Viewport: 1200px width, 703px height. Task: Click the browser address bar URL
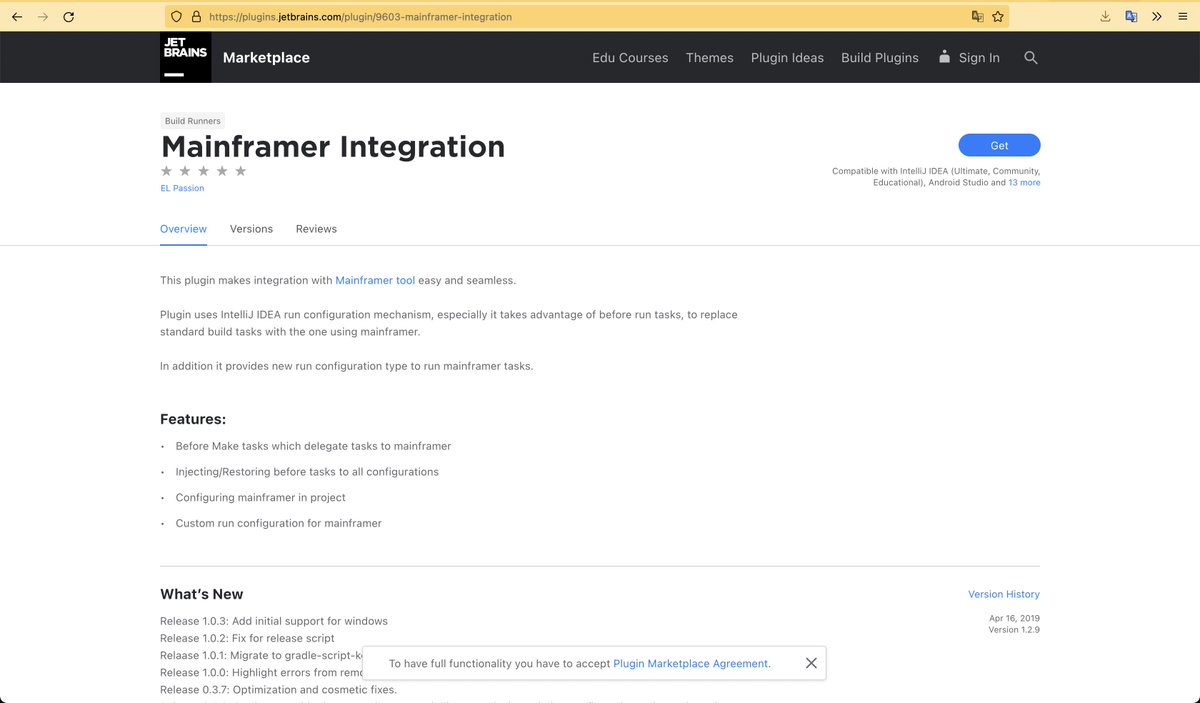pyautogui.click(x=360, y=17)
